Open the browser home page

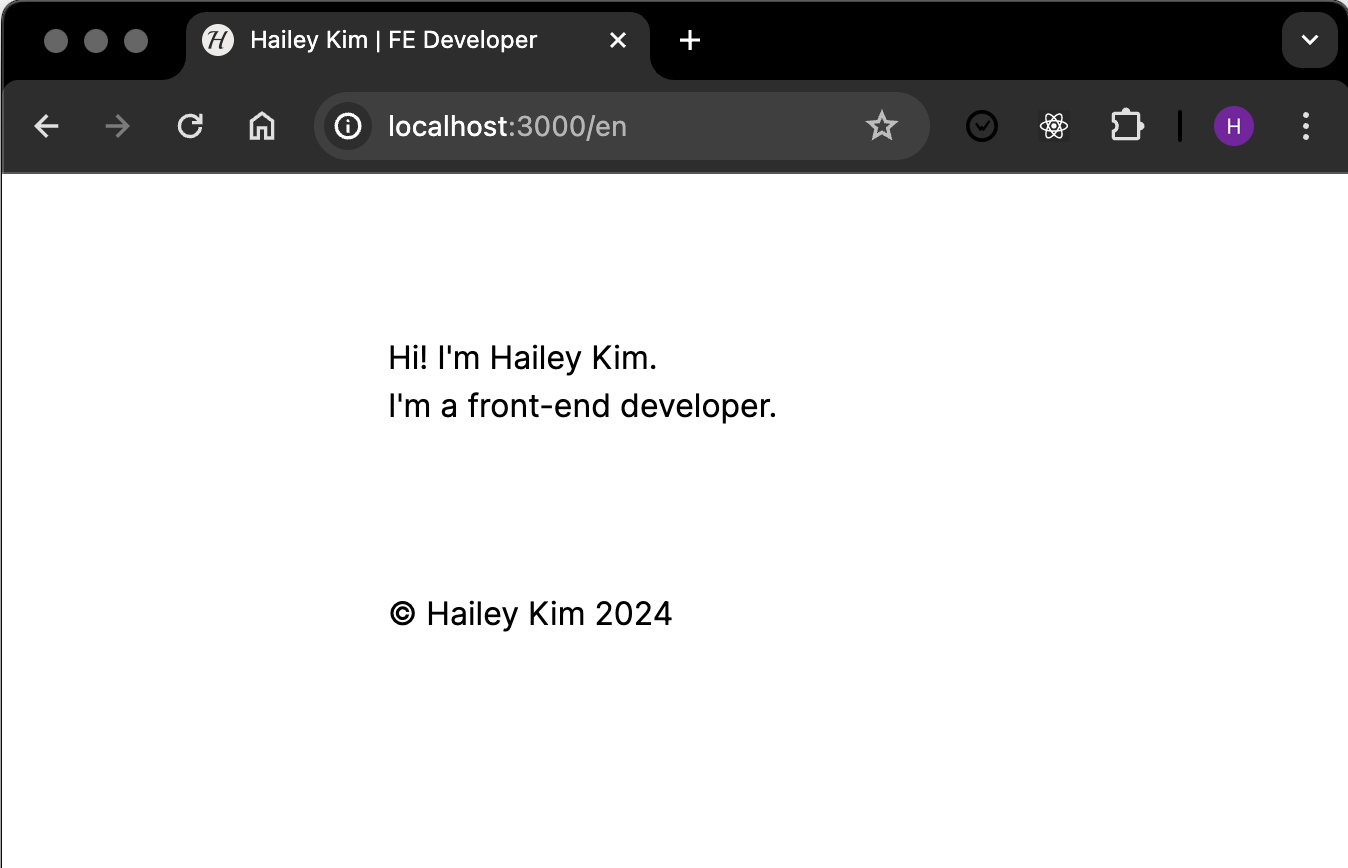pyautogui.click(x=262, y=126)
